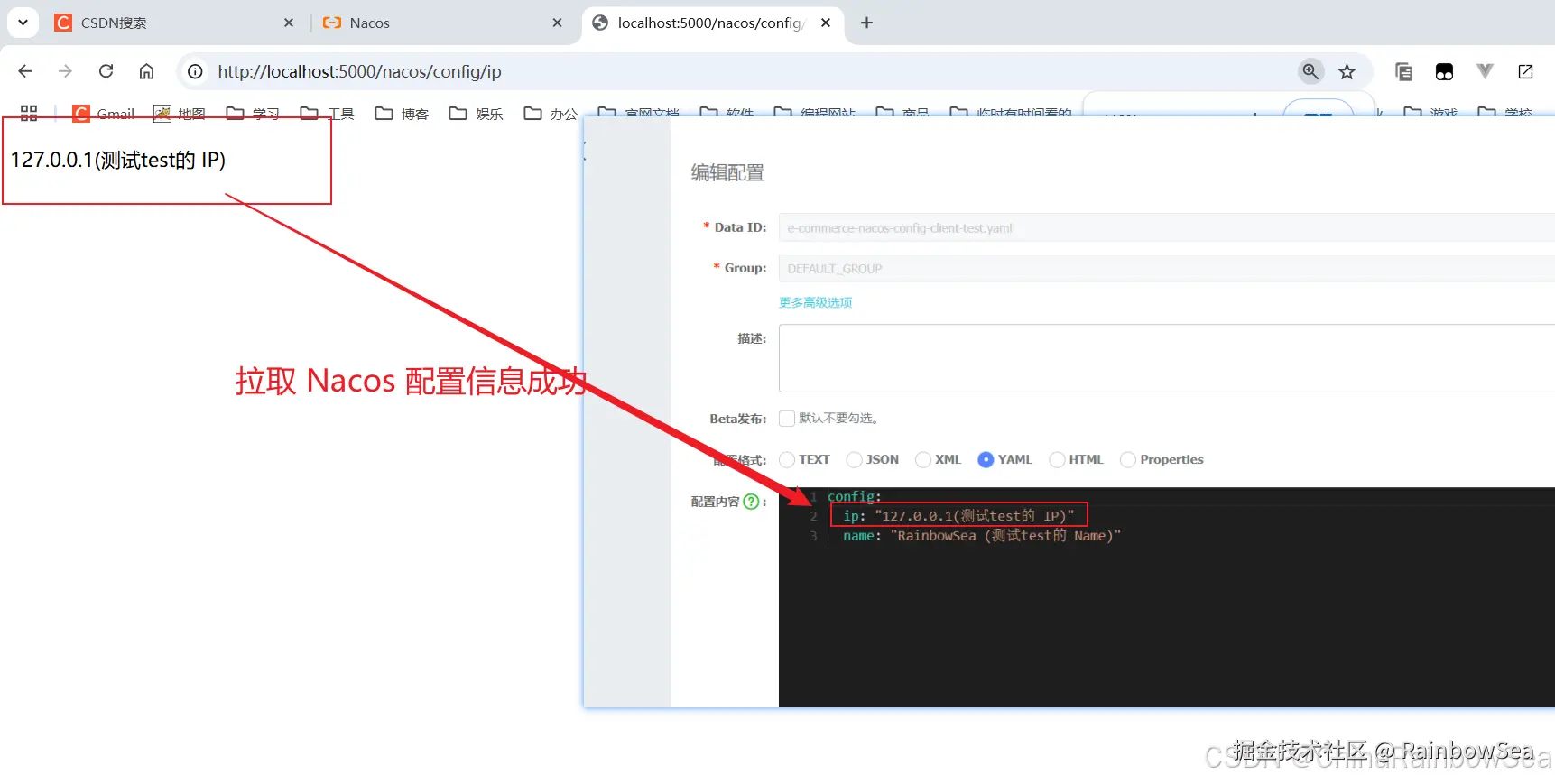The width and height of the screenshot is (1555, 784).
Task: View site information icon in address bar
Action: [195, 71]
